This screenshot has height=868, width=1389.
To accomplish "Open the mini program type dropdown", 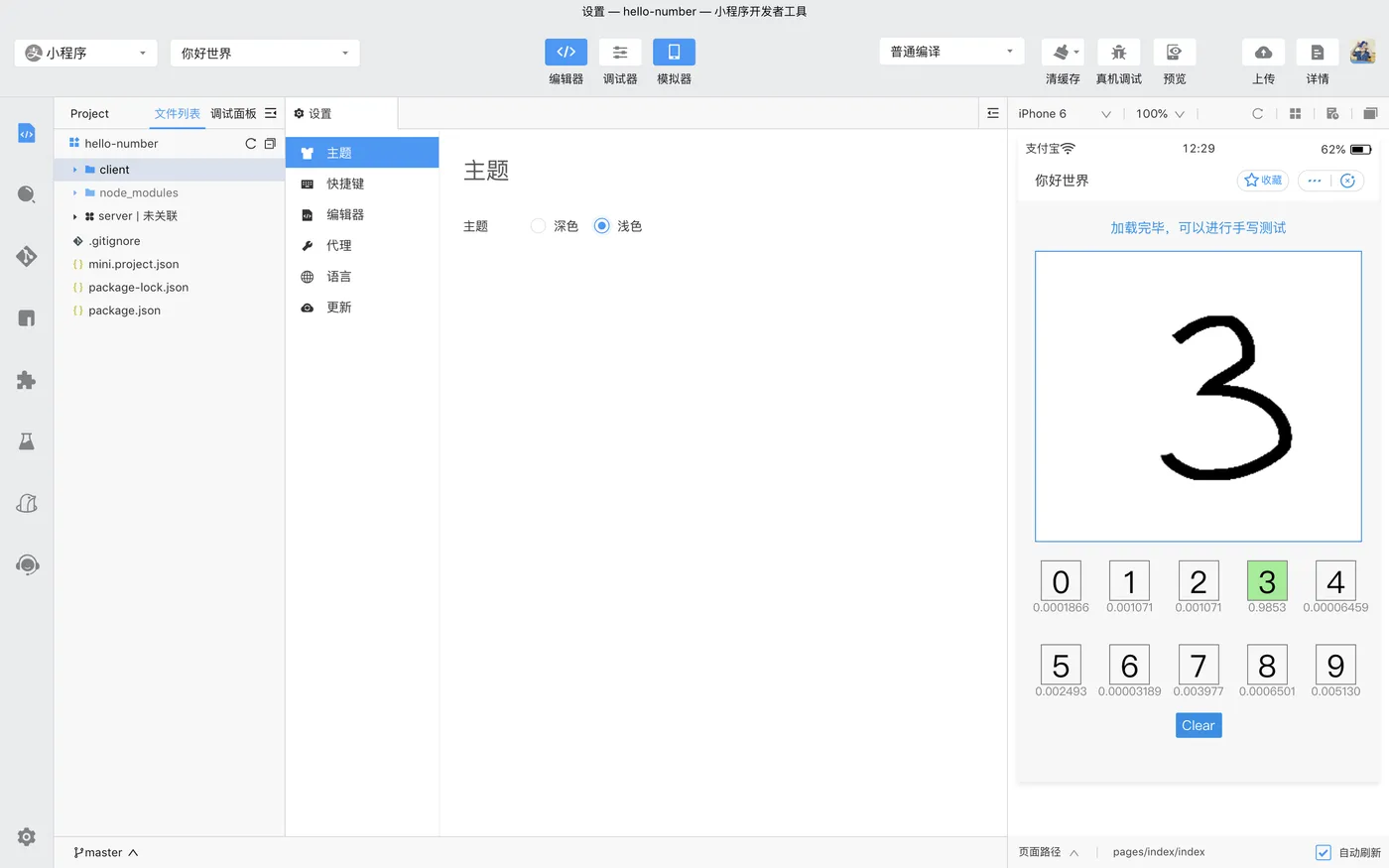I will click(86, 53).
